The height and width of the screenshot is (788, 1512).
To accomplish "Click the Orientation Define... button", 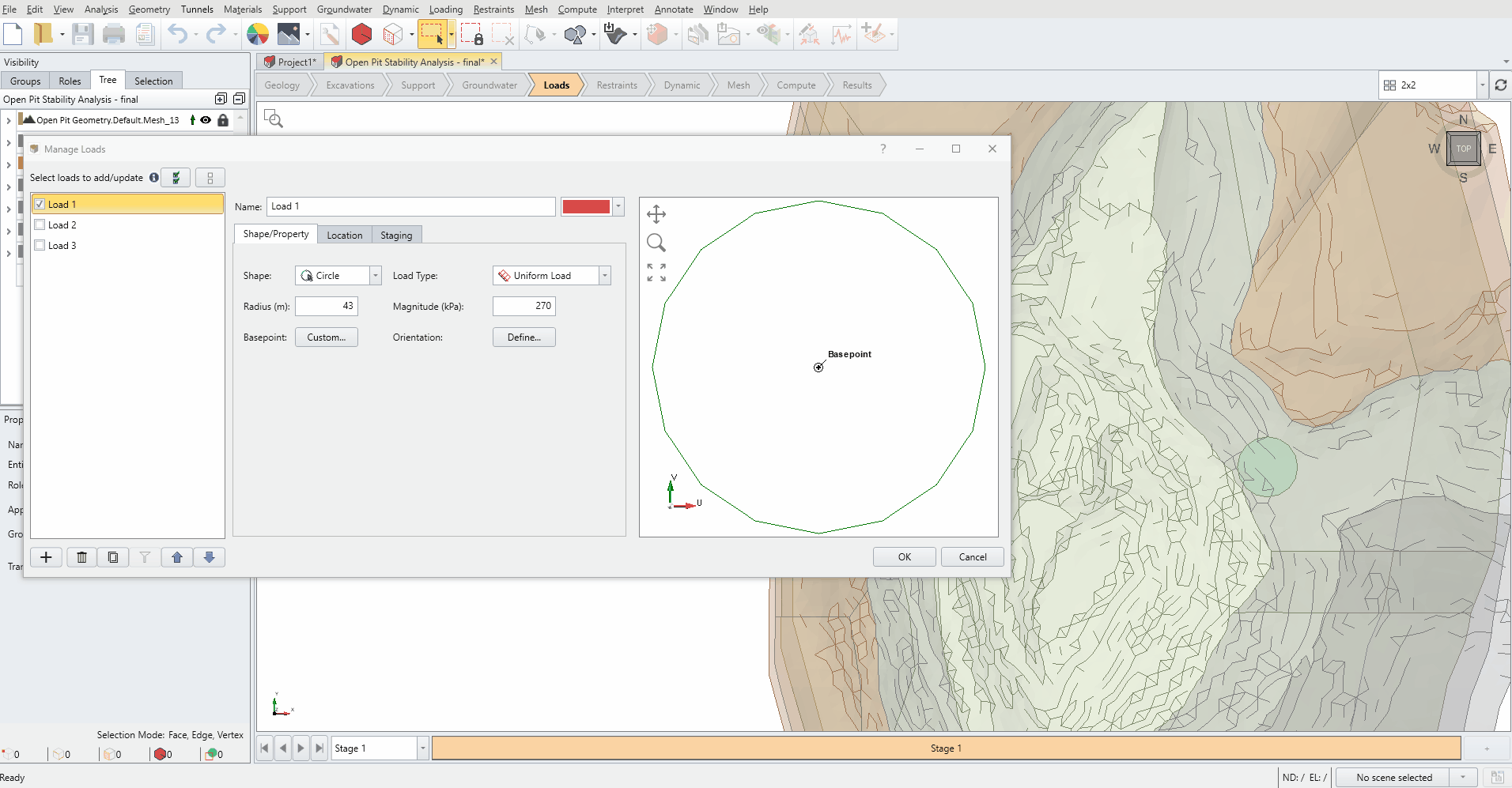I will point(524,337).
